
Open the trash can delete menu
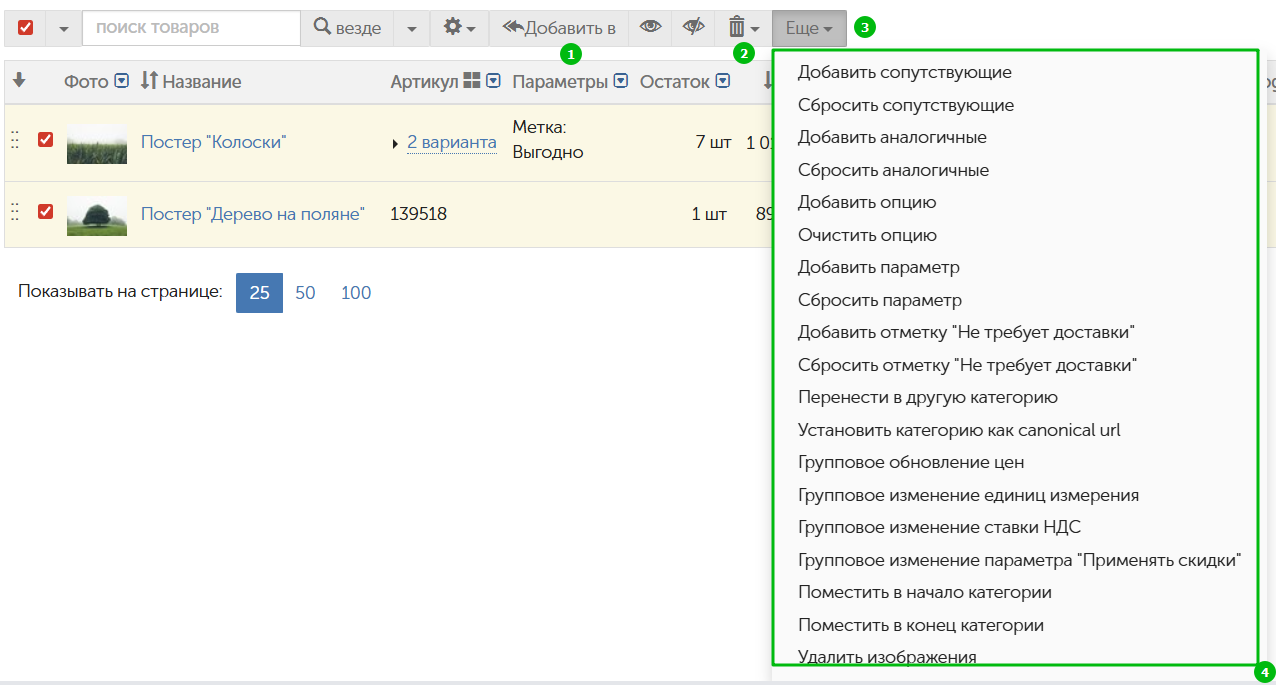[x=744, y=28]
